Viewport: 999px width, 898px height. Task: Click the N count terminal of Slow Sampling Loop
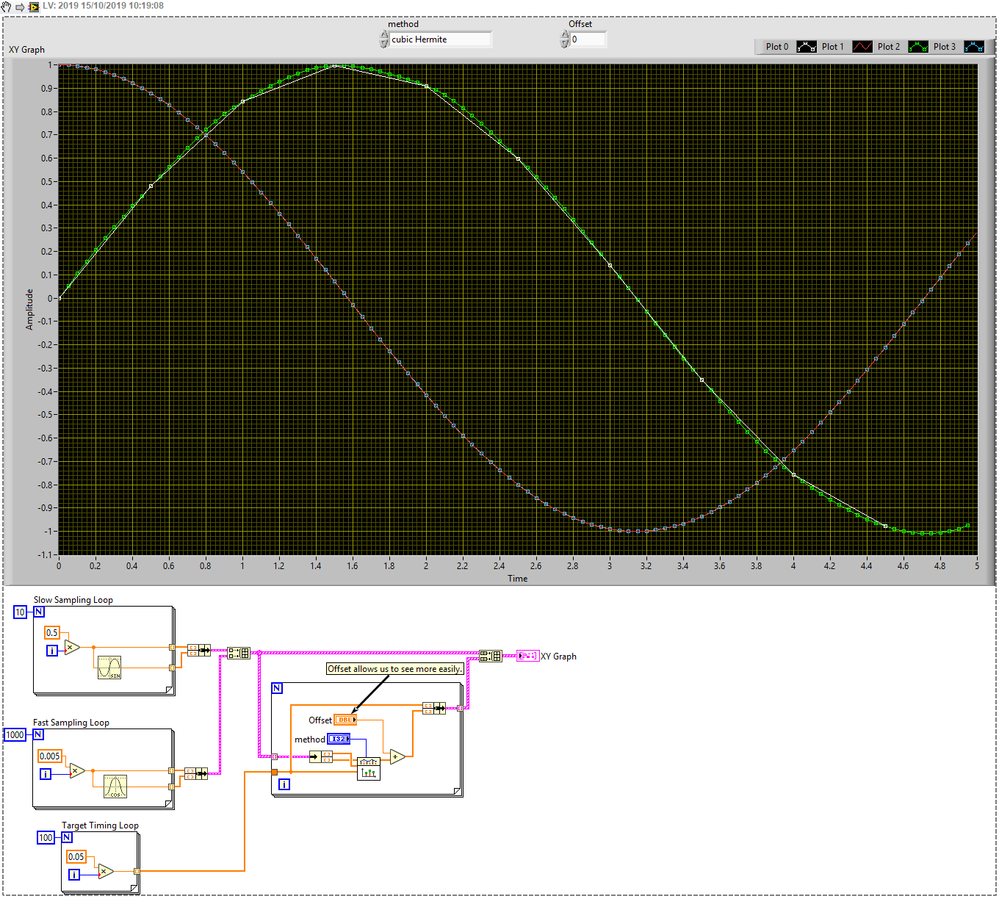pos(39,612)
